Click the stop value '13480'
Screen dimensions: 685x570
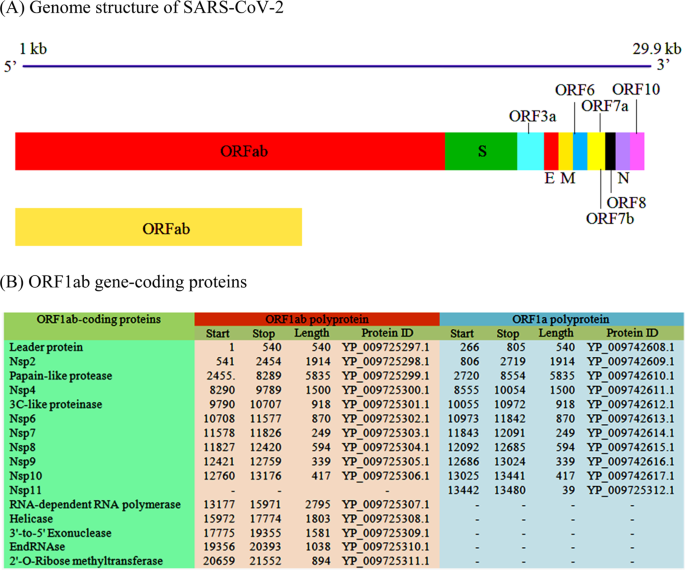click(x=510, y=491)
